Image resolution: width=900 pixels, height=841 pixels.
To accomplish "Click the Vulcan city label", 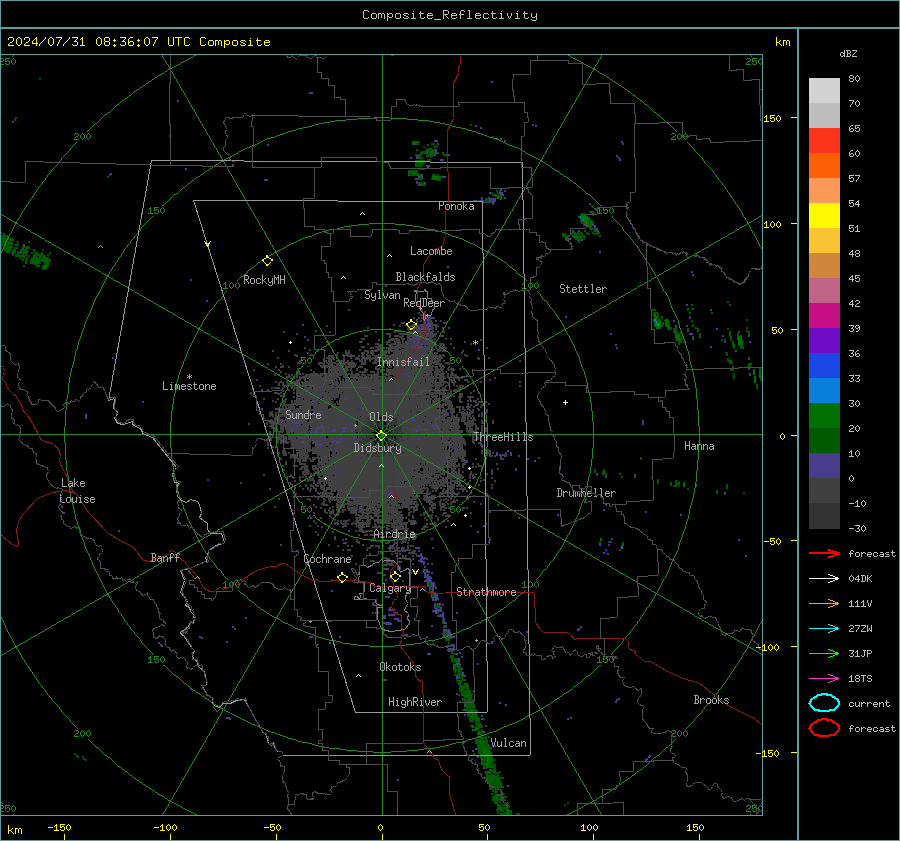I will [508, 743].
